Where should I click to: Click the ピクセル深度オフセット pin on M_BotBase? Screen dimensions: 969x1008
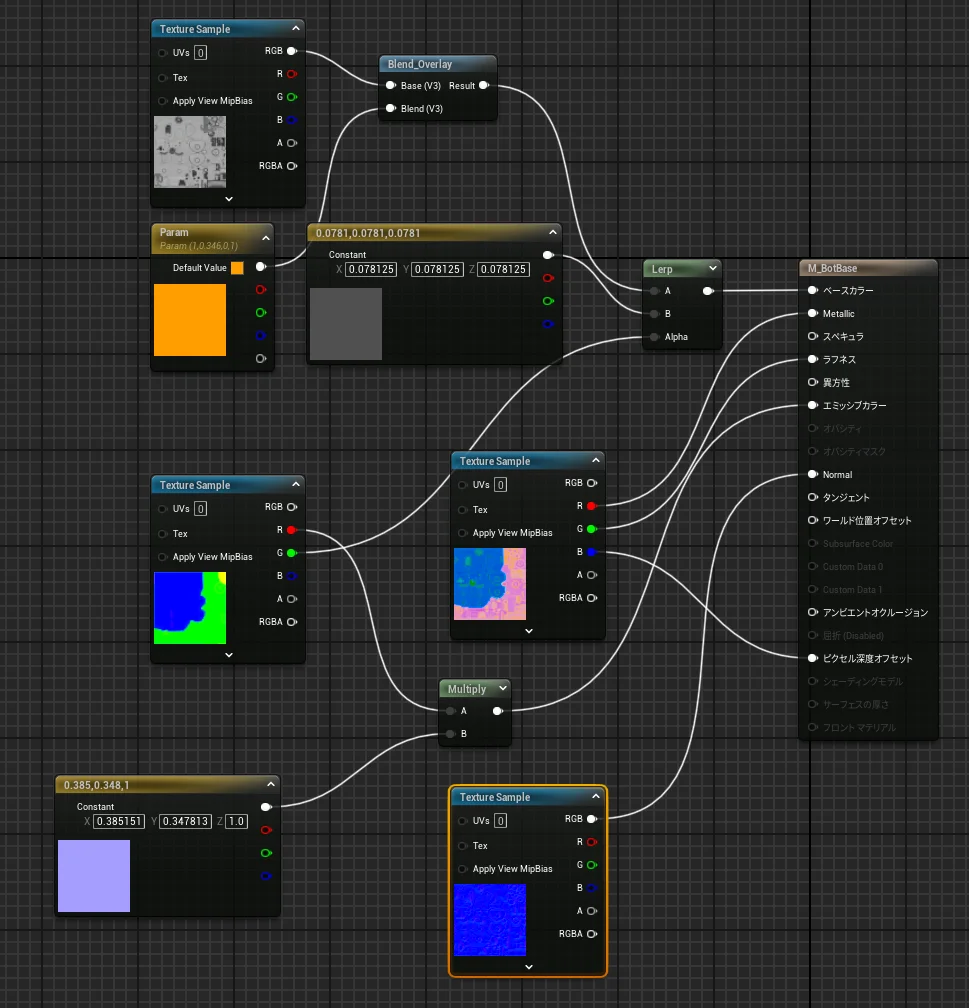click(813, 659)
